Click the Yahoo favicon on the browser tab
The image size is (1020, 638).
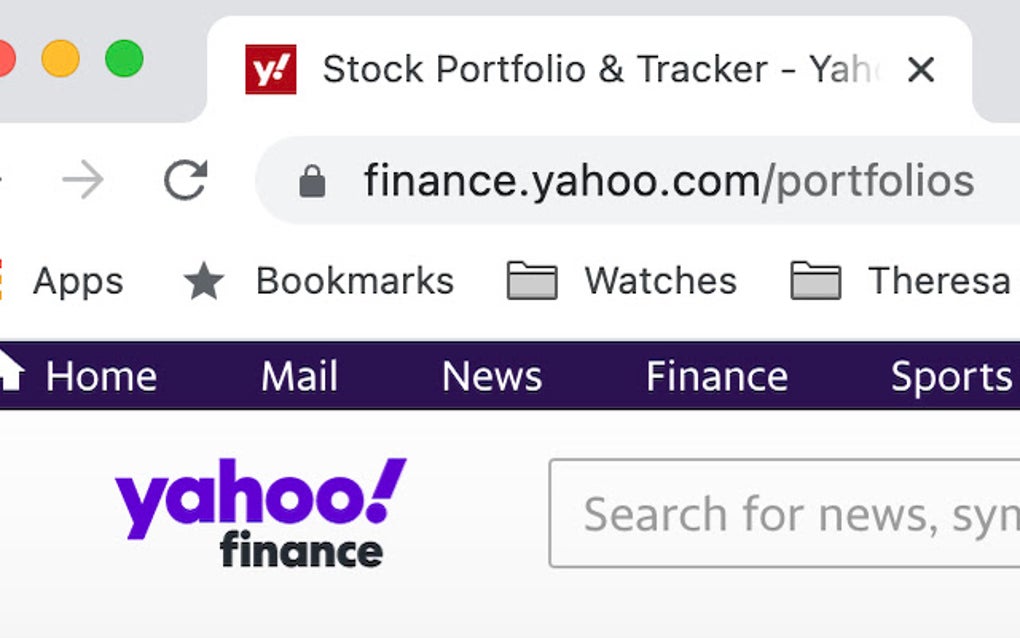(x=272, y=68)
